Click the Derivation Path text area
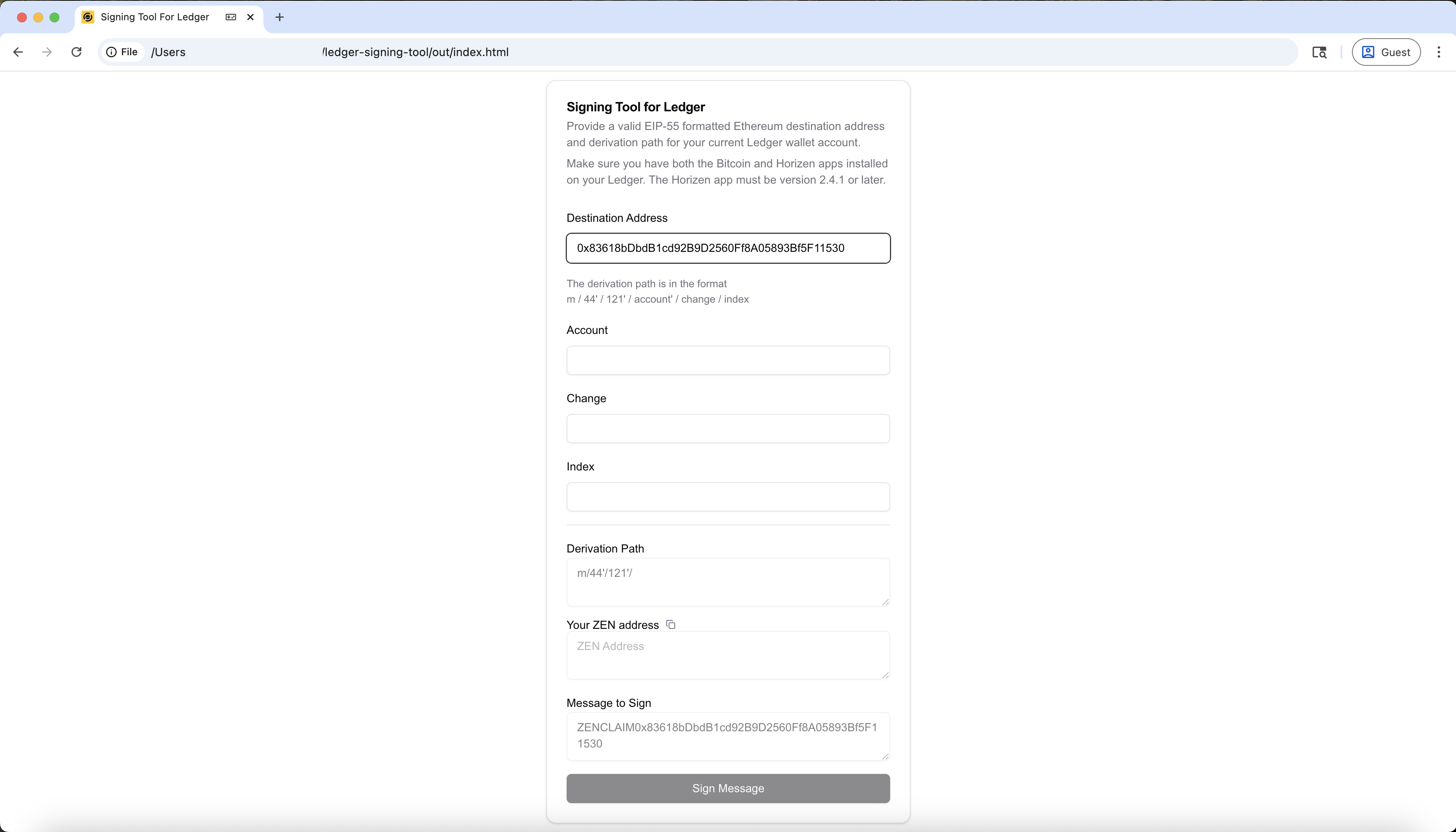The image size is (1456, 832). (728, 582)
